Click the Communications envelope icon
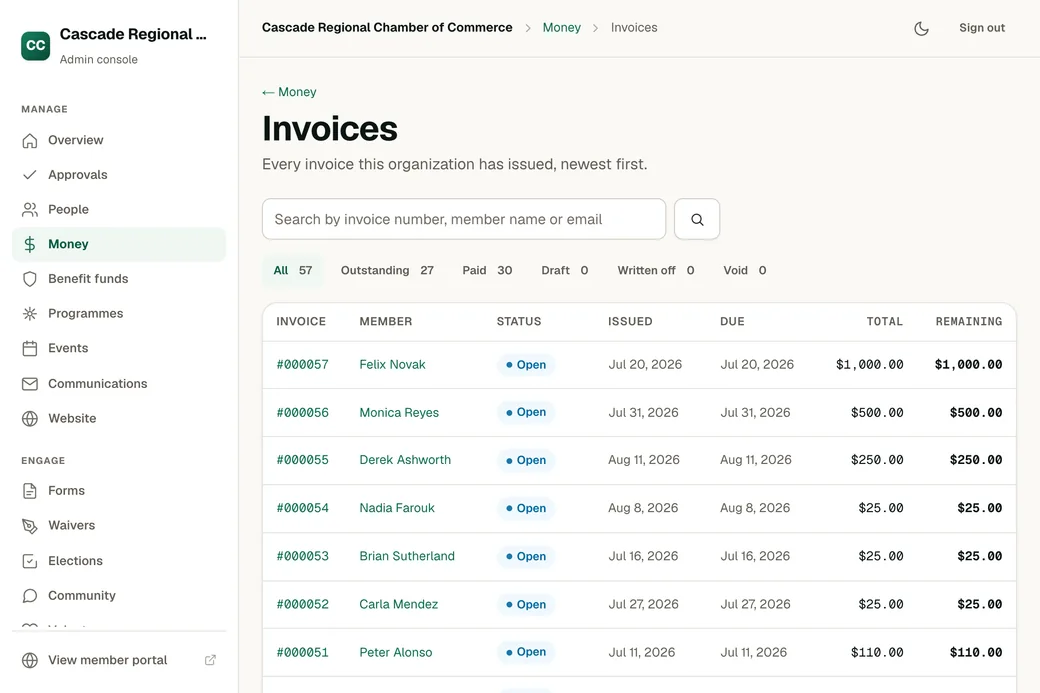This screenshot has height=693, width=1040. point(30,384)
